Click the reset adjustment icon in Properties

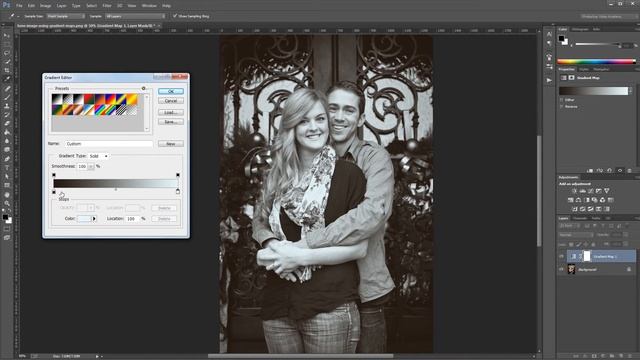click(x=609, y=171)
